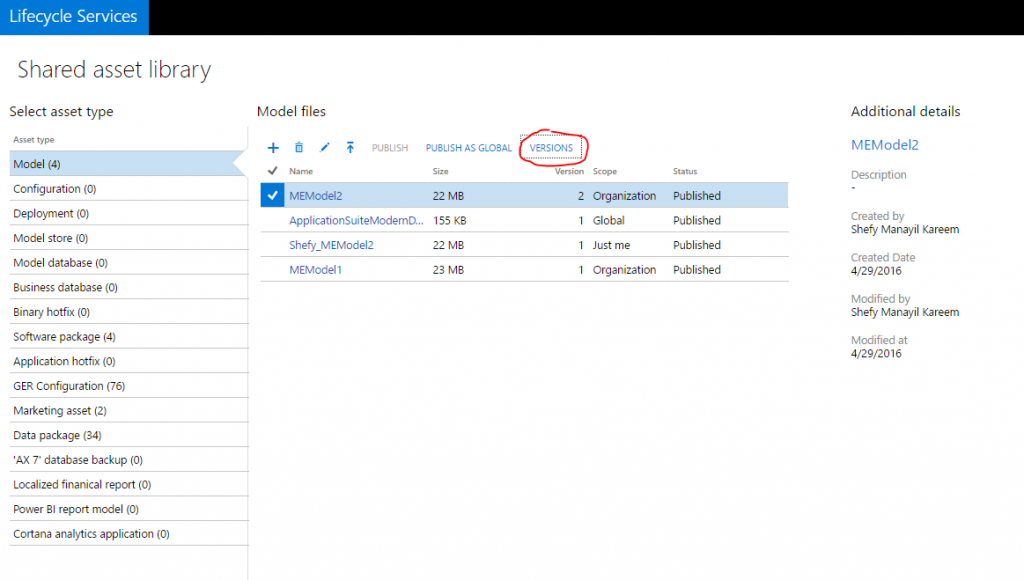The image size is (1024, 580).
Task: Choose Data package in asset list
Action: (x=58, y=436)
